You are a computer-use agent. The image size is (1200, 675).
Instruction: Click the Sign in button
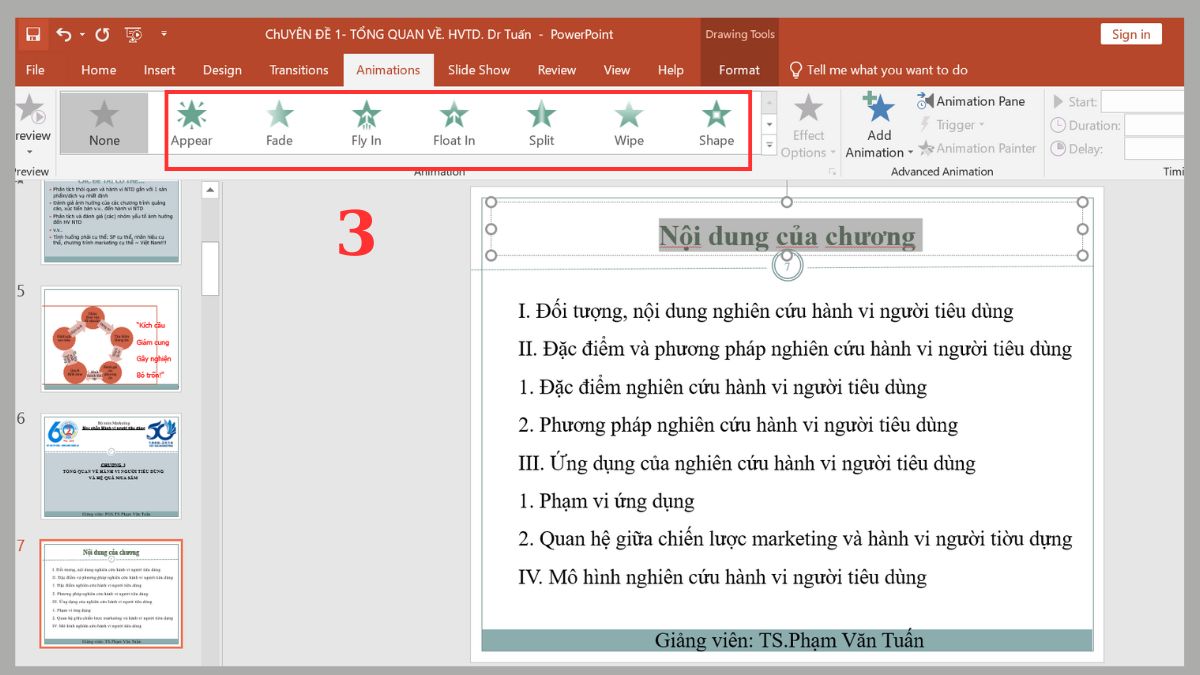click(1130, 33)
